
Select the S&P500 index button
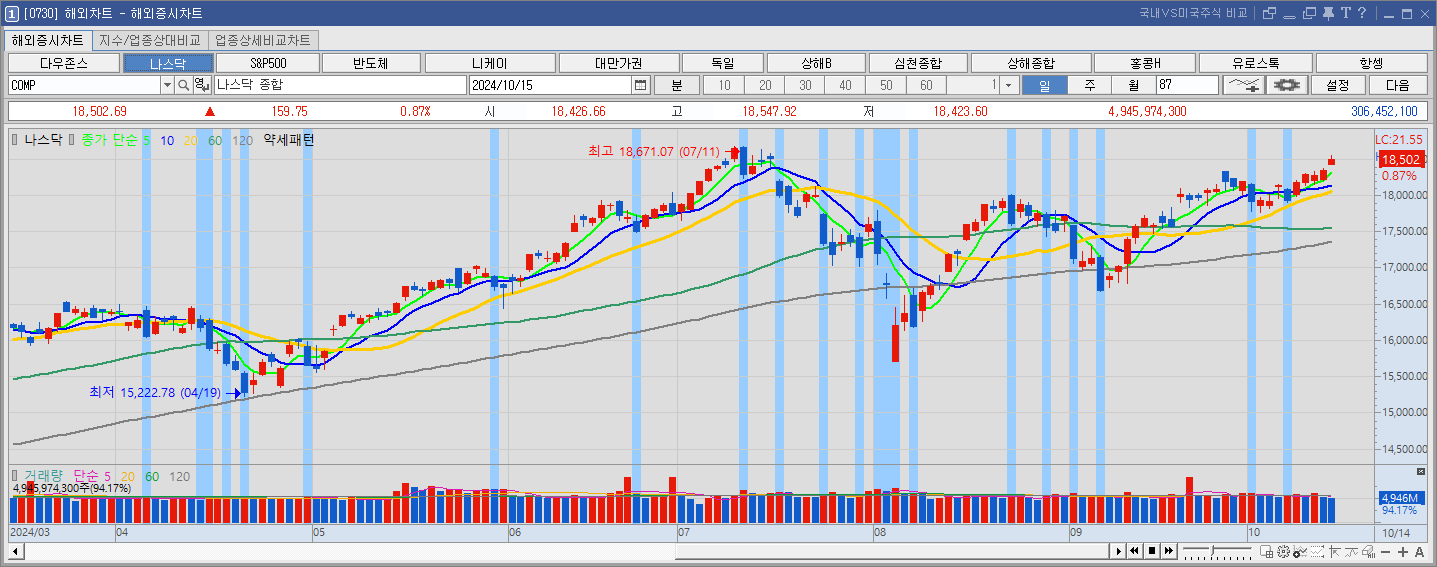[268, 63]
